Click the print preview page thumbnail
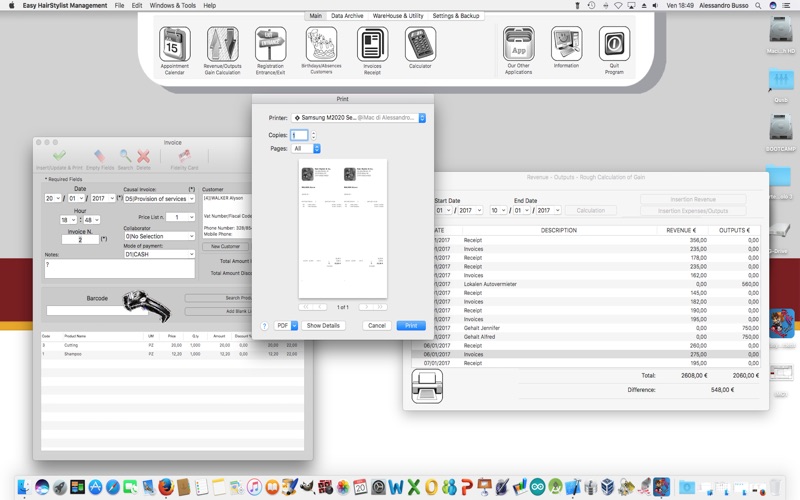 [343, 228]
